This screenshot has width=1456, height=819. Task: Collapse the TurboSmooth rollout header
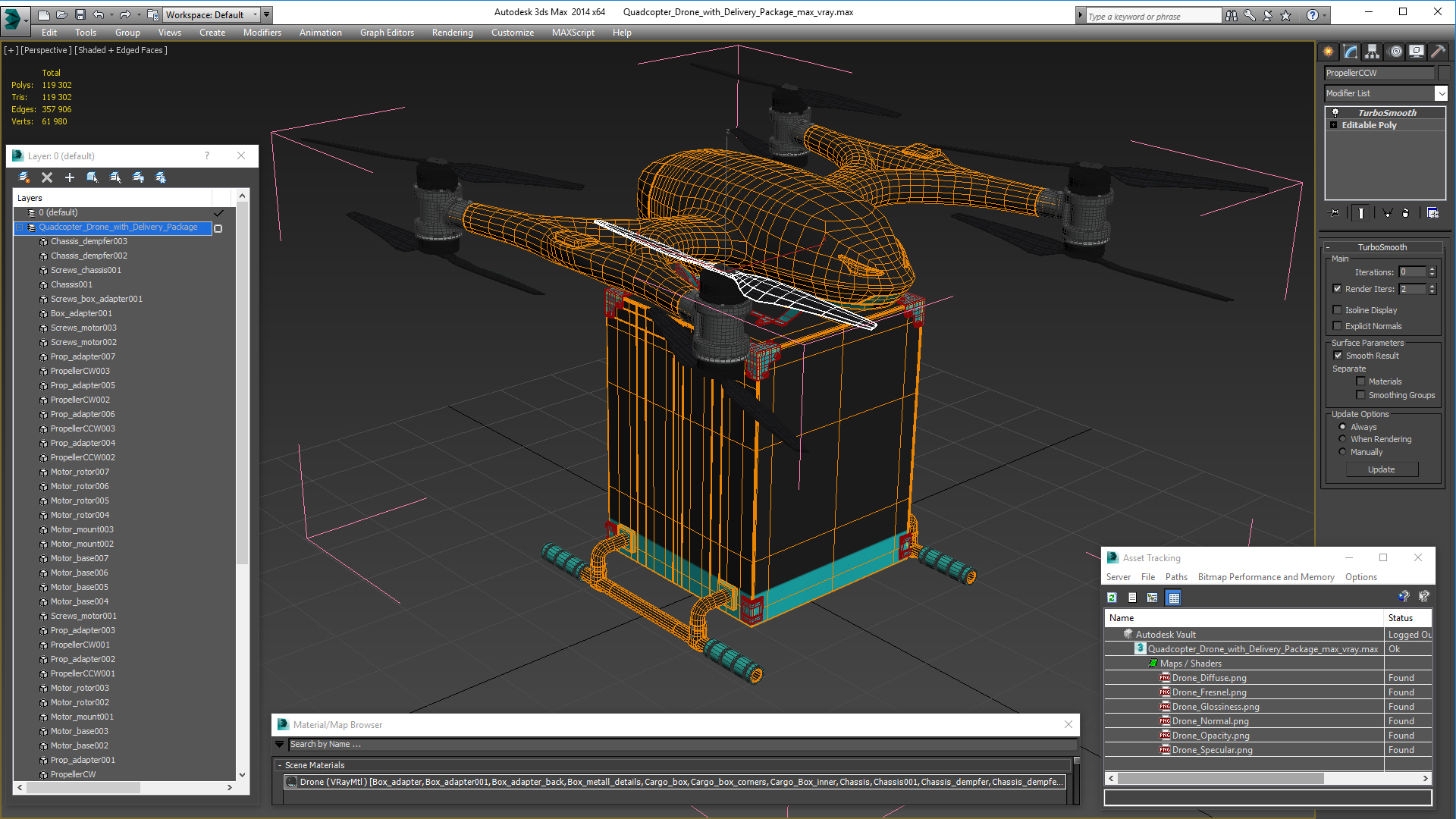tap(1382, 247)
